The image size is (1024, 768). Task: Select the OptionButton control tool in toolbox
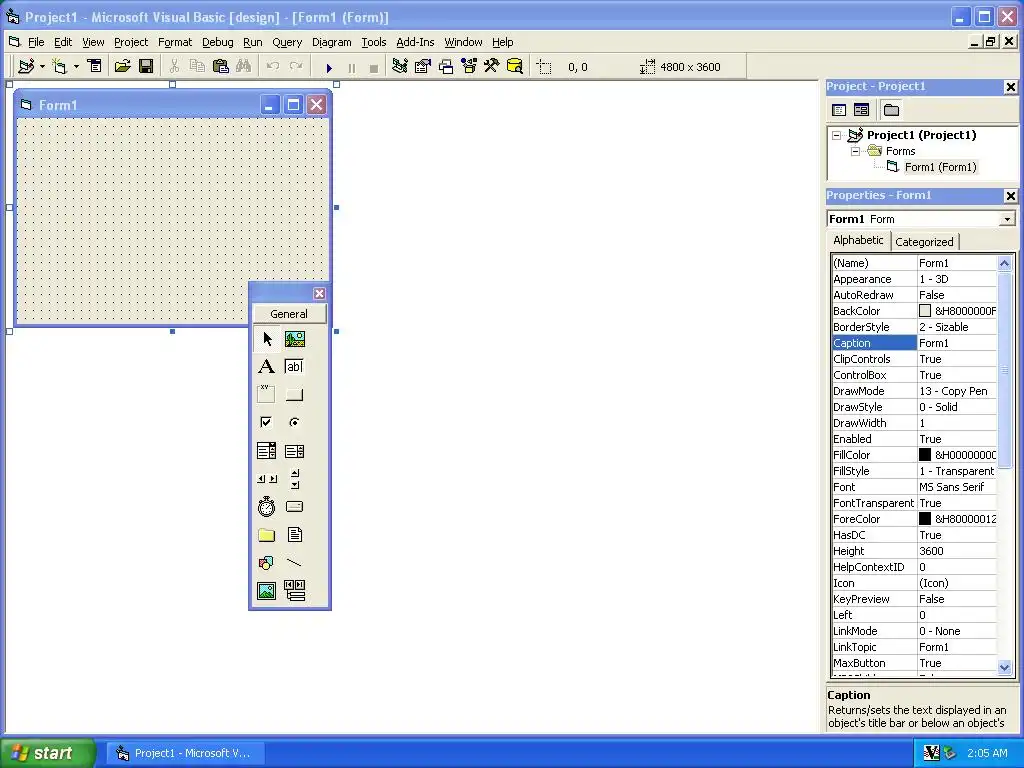pyautogui.click(x=295, y=423)
